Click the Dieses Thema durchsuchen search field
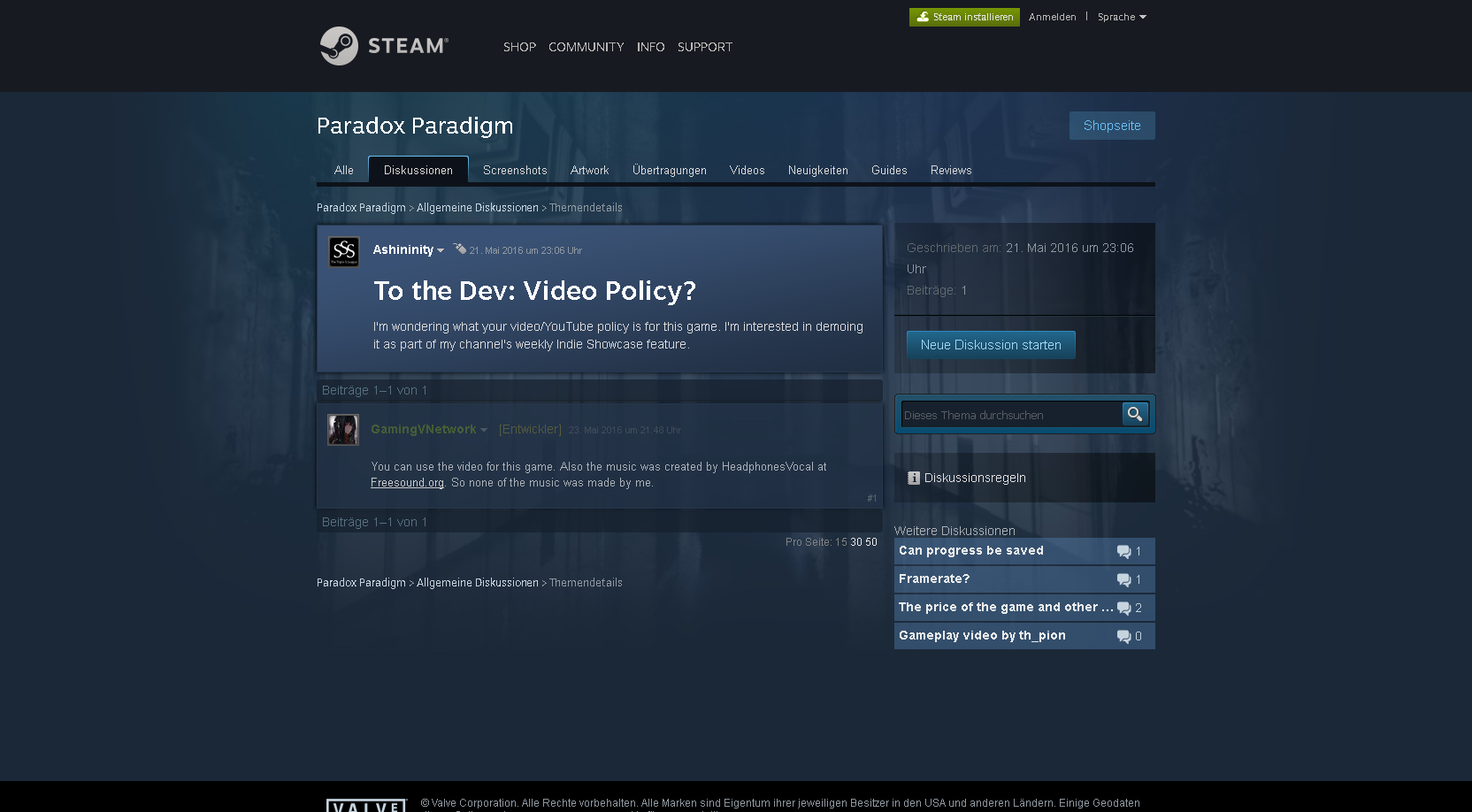1472x812 pixels. point(1010,415)
